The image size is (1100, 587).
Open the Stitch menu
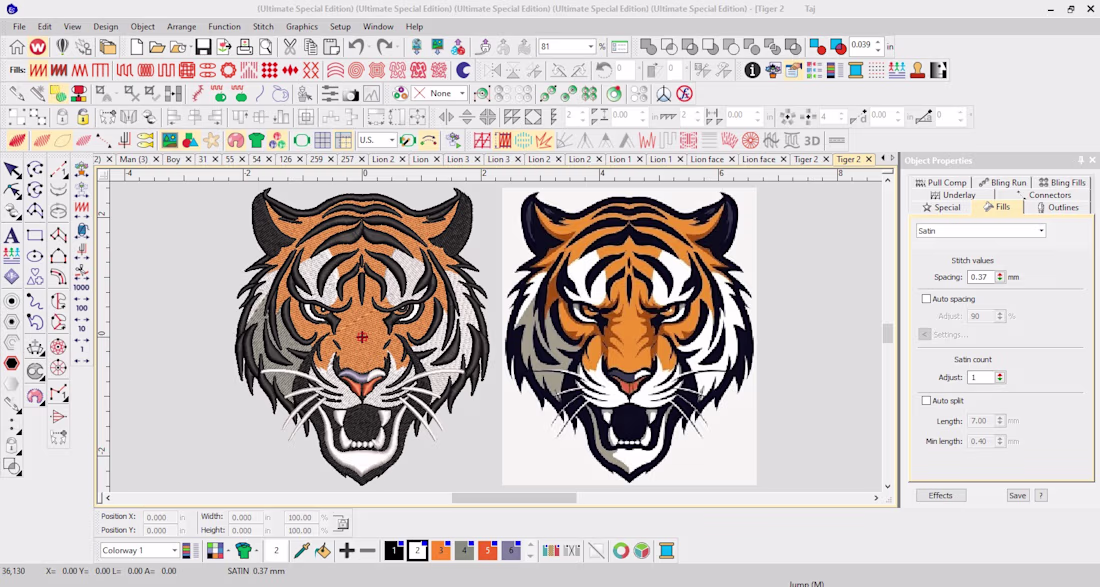tap(263, 27)
